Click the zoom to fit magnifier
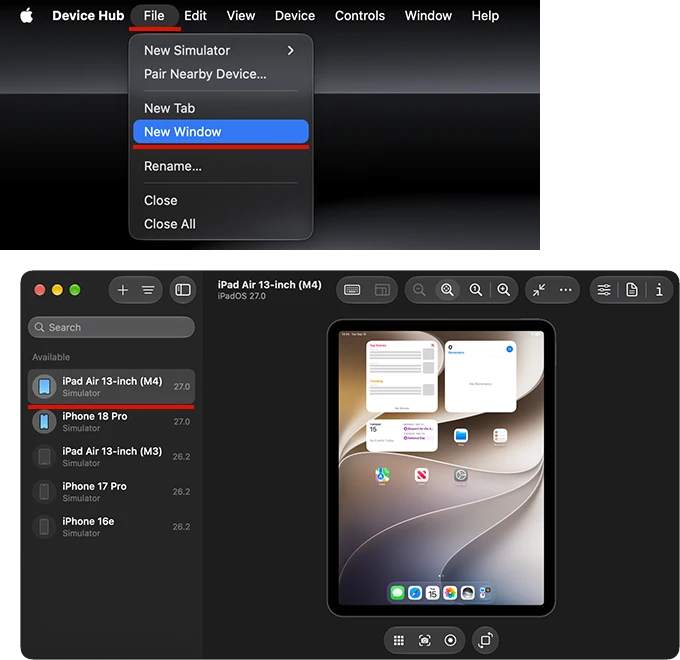 point(447,290)
